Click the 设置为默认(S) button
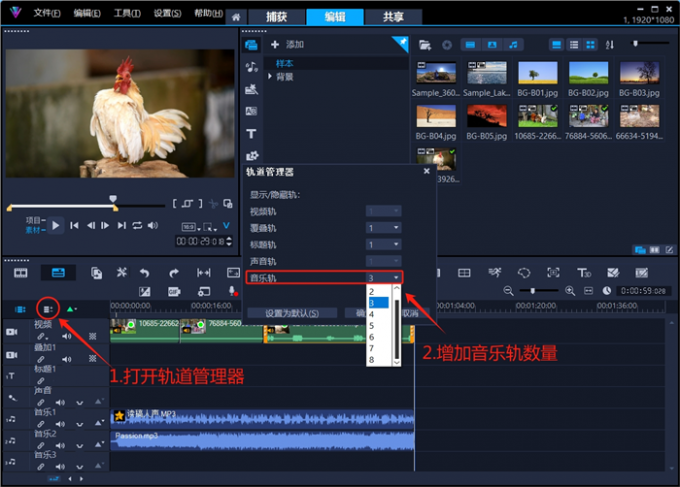The image size is (680, 487). (292, 313)
